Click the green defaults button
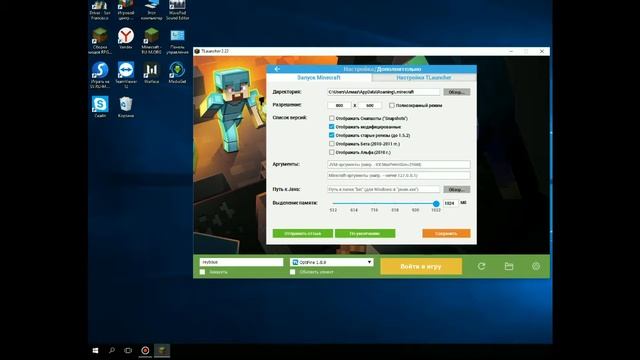640x360 pixels. tap(365, 233)
